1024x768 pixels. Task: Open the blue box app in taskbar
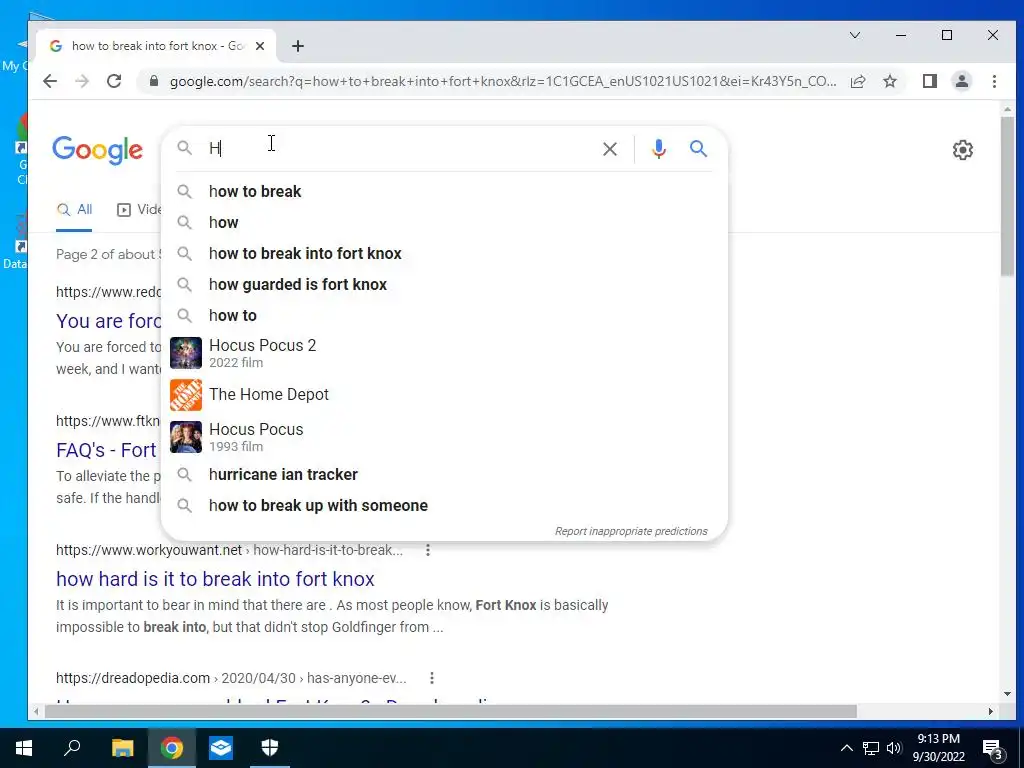221,748
